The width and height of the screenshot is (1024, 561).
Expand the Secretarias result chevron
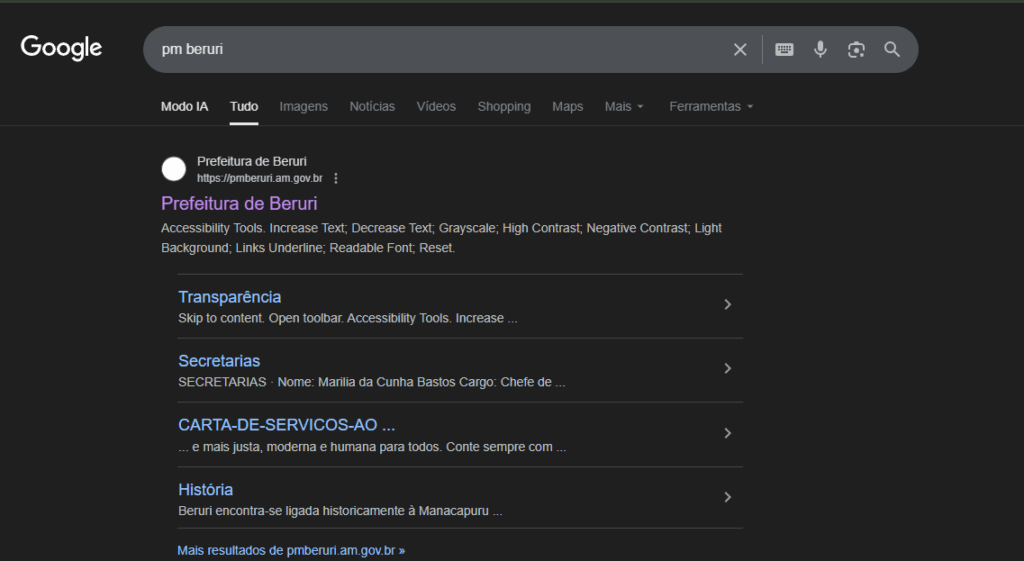[727, 369]
